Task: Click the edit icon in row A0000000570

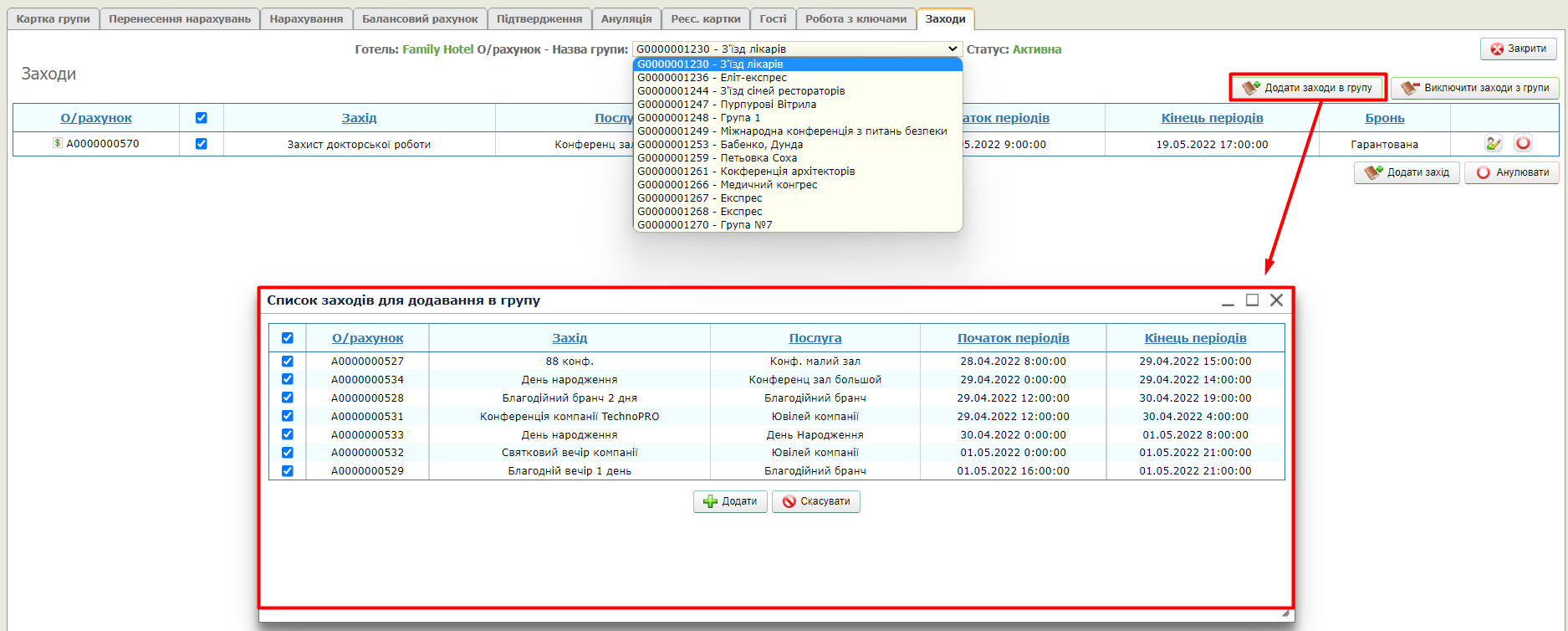Action: 1493,144
